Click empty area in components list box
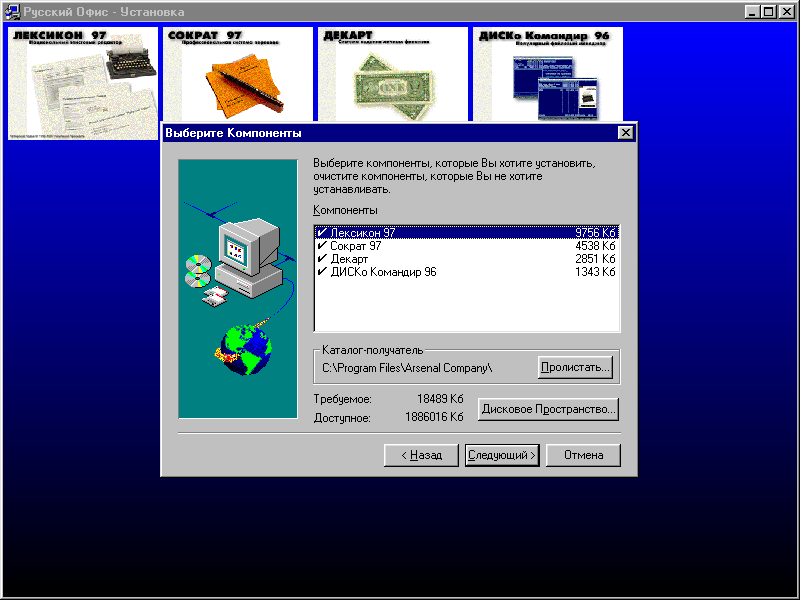This screenshot has height=600, width=800. tap(466, 305)
